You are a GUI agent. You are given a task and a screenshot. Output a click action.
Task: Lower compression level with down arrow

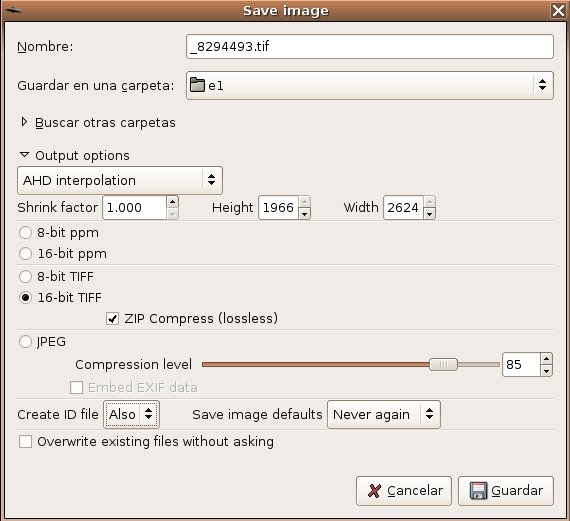546,370
